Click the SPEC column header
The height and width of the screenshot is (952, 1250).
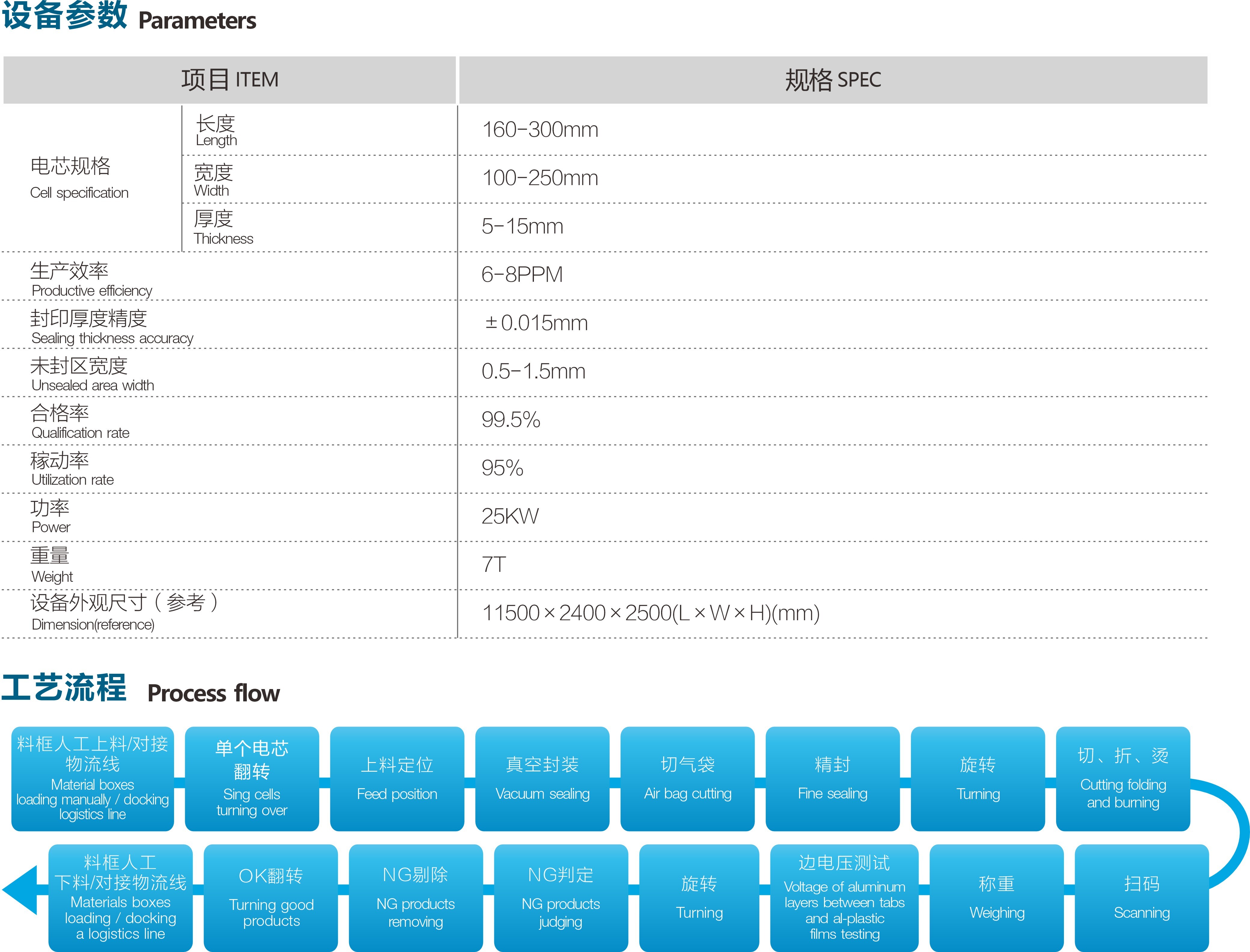pos(832,80)
